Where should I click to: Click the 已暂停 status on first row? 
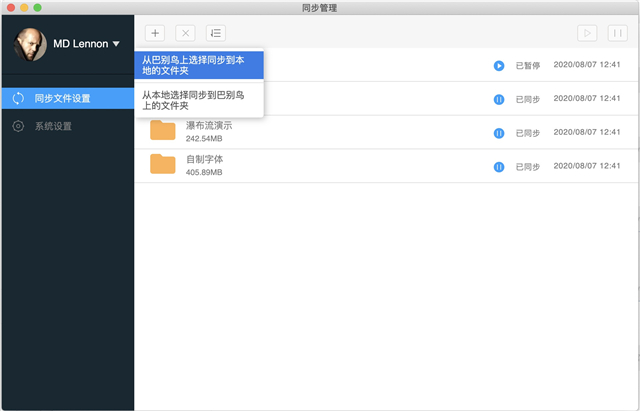527,66
